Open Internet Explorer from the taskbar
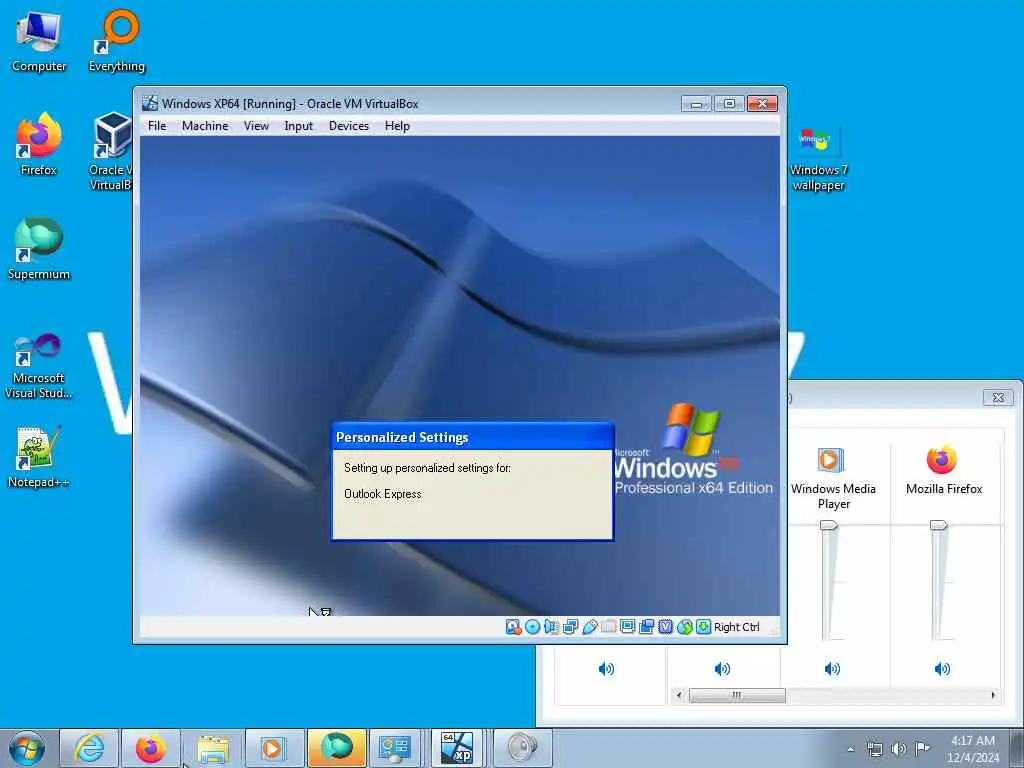 point(89,748)
